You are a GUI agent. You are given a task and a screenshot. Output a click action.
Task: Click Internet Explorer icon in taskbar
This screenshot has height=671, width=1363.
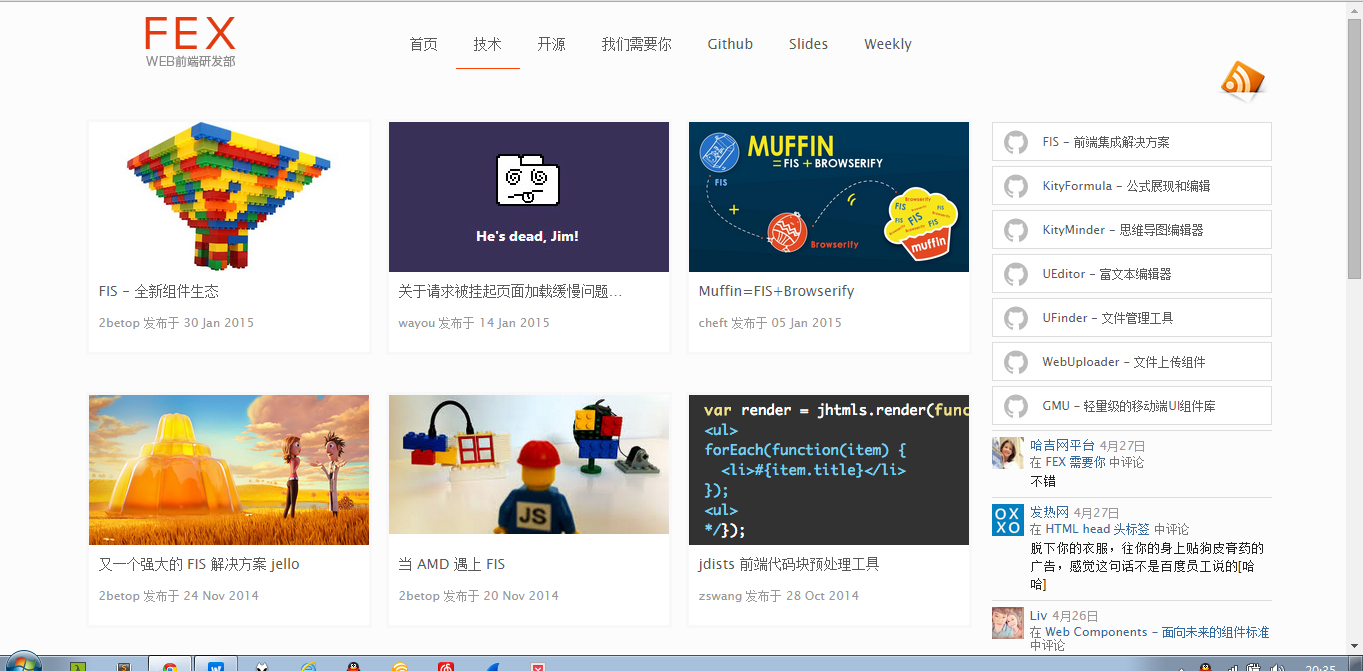coord(307,665)
